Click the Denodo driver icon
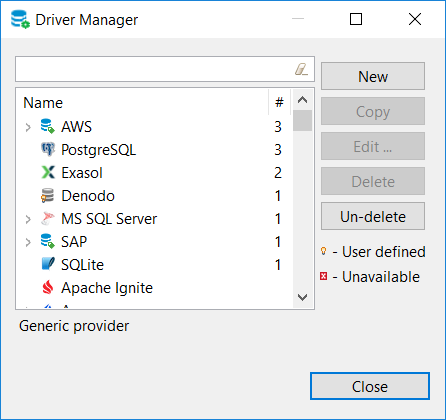This screenshot has width=446, height=420. pos(48,195)
